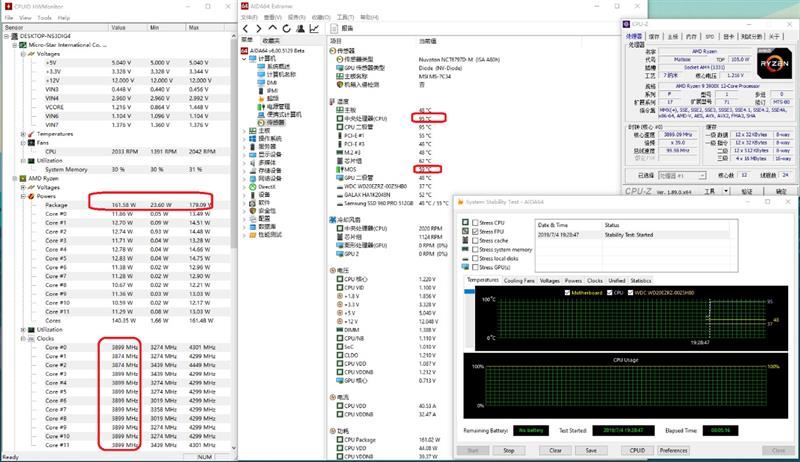Screen dimensions: 800x462
Task: Click Stress CPU chip icon in Stability Test
Action: click(x=465, y=222)
